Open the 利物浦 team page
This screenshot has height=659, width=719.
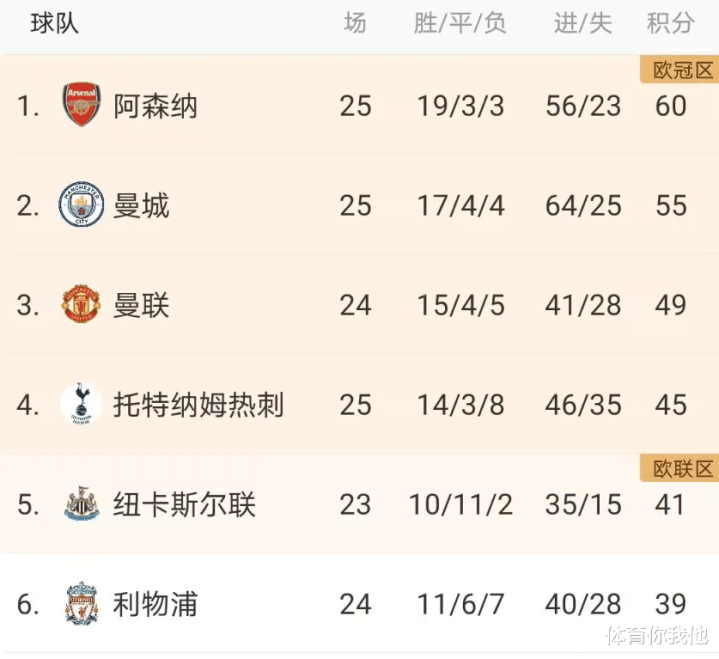(x=155, y=604)
